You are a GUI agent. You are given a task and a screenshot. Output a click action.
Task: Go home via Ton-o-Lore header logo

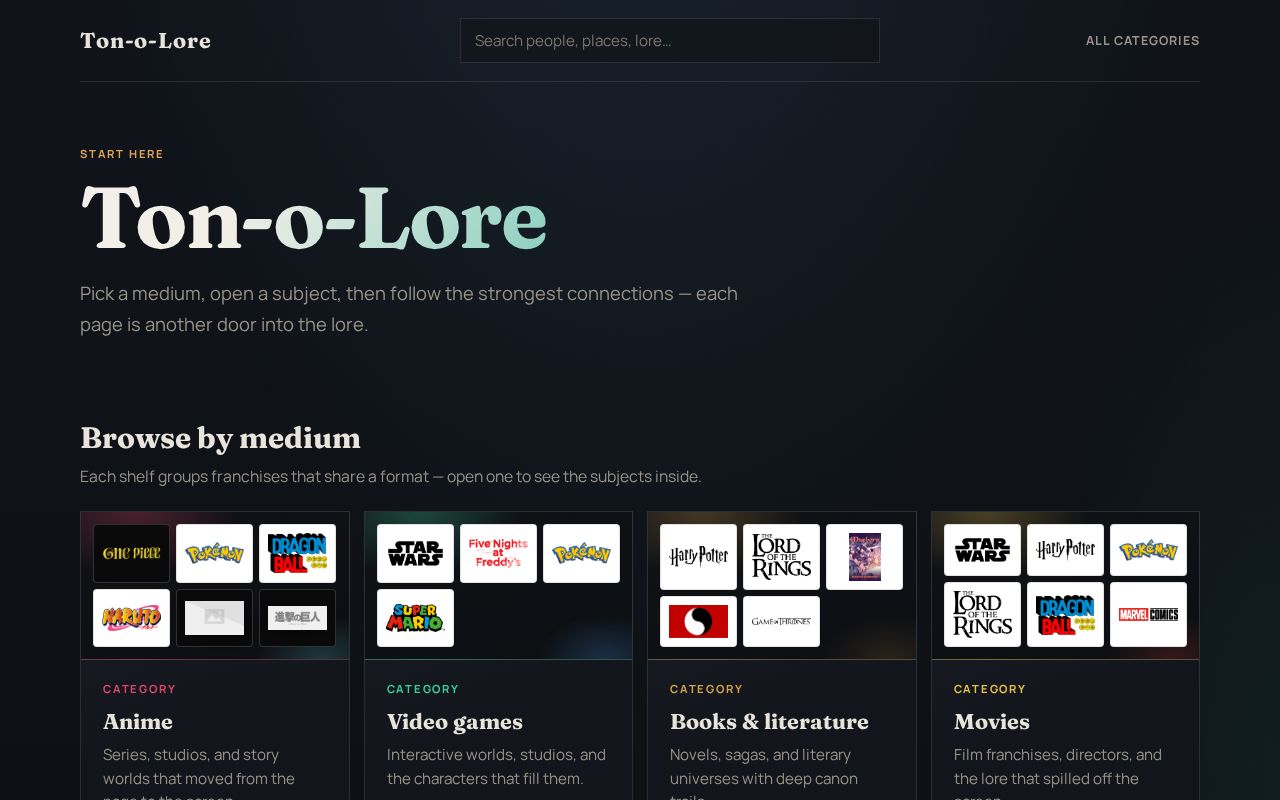pyautogui.click(x=145, y=41)
